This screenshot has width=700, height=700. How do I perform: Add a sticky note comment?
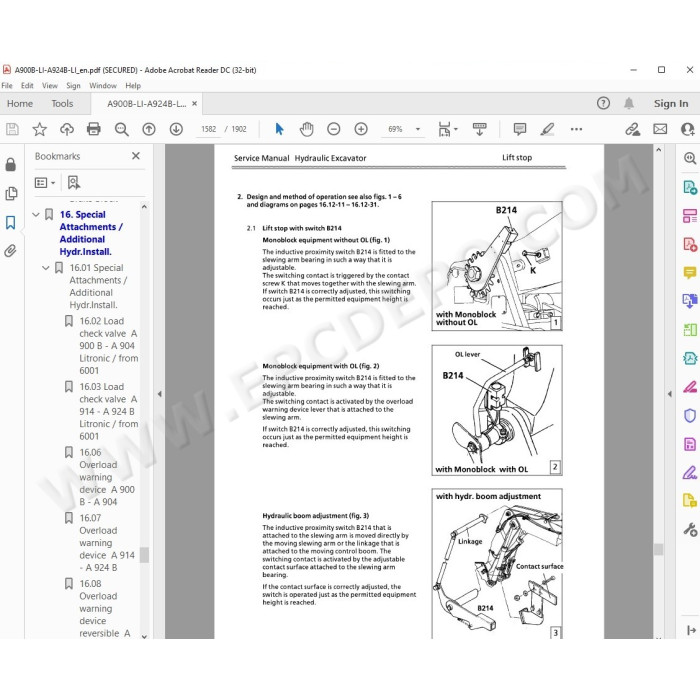coord(520,129)
